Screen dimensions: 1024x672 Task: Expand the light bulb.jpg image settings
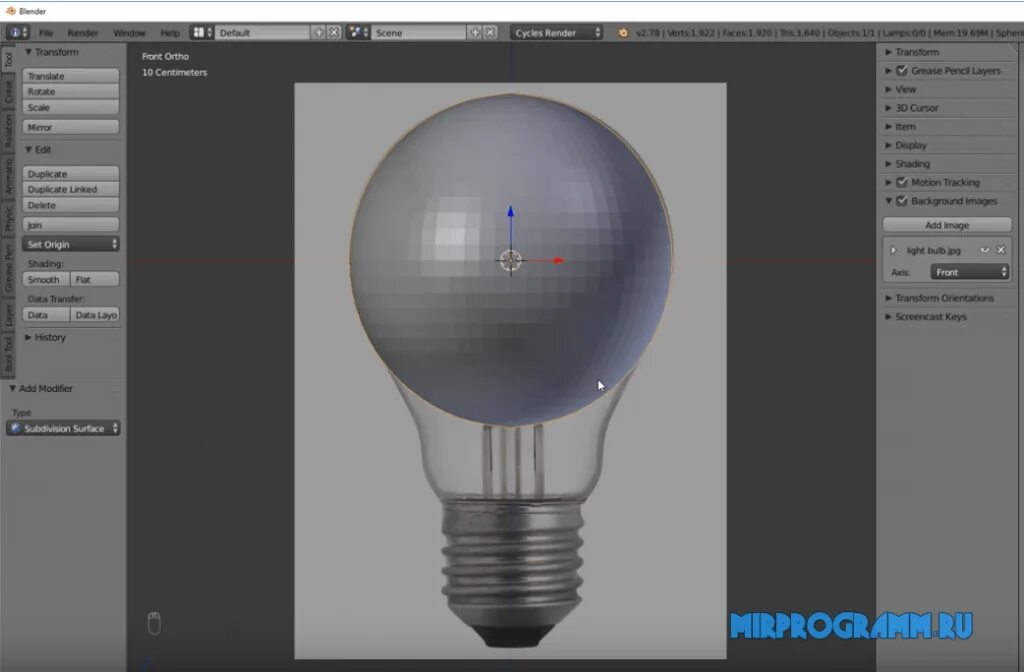pos(893,250)
